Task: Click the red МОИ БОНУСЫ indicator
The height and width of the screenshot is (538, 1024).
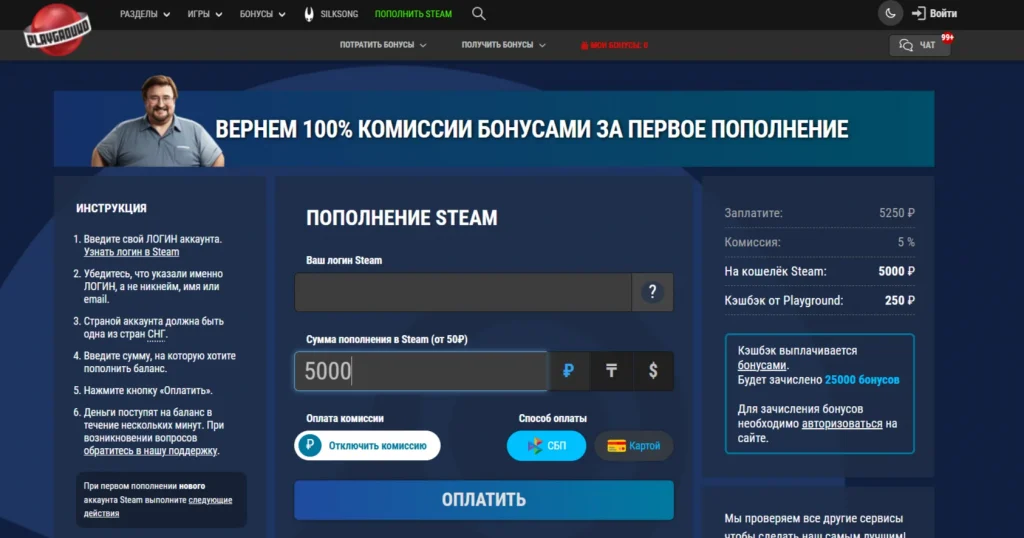Action: point(615,45)
